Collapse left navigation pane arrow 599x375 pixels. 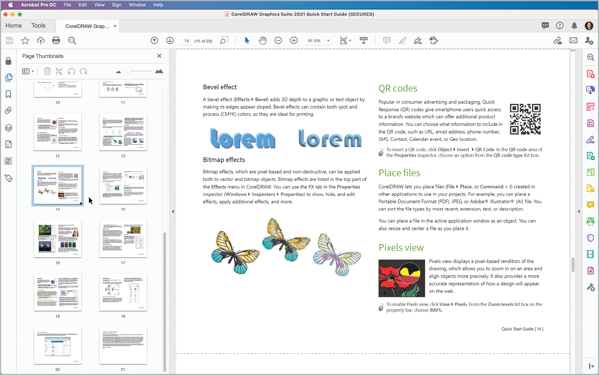coord(173,211)
